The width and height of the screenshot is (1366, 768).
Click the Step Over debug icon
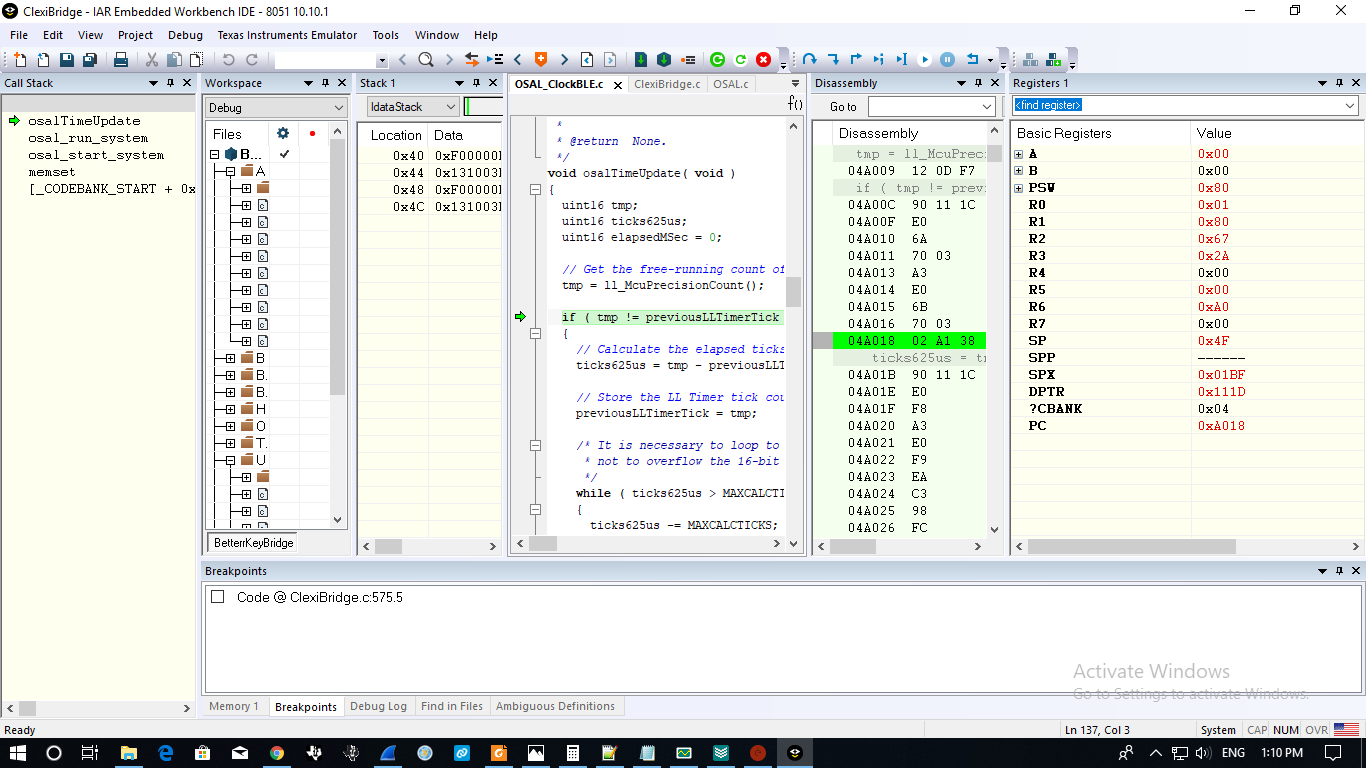[x=810, y=60]
